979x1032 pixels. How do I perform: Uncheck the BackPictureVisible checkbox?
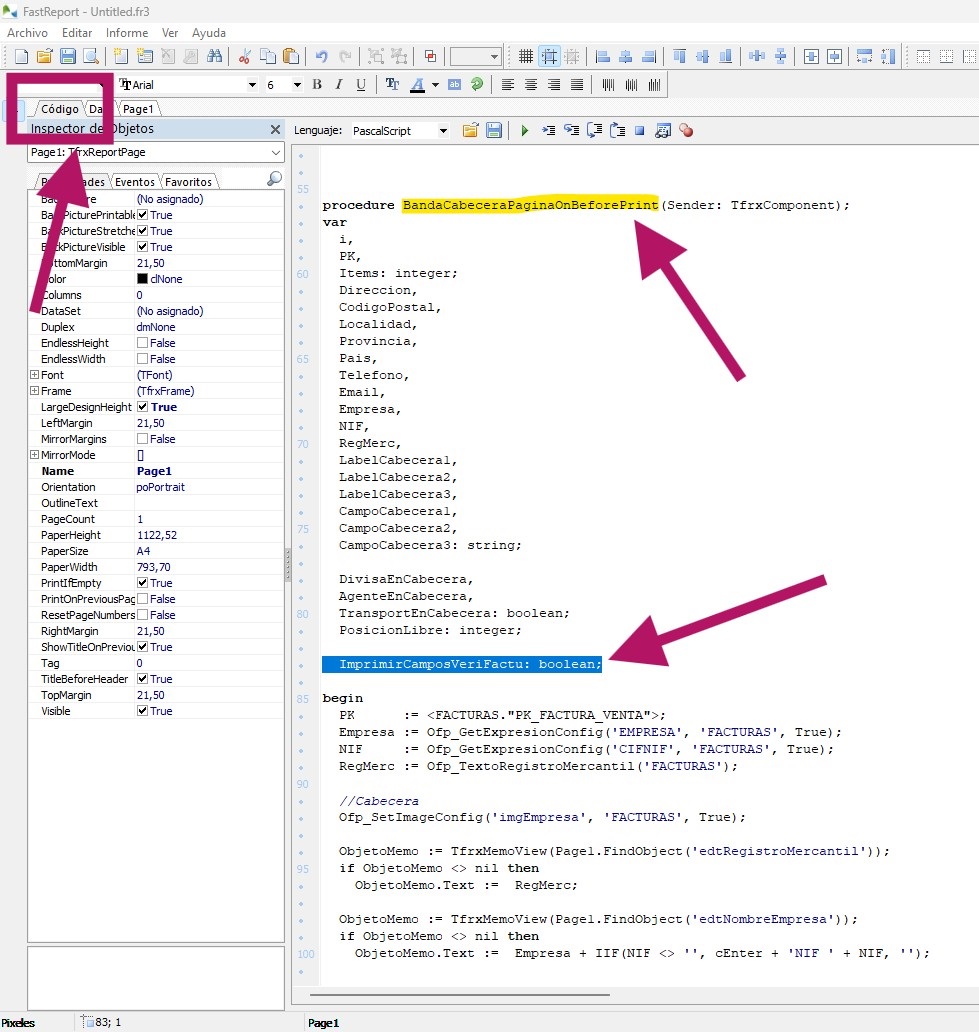[143, 247]
